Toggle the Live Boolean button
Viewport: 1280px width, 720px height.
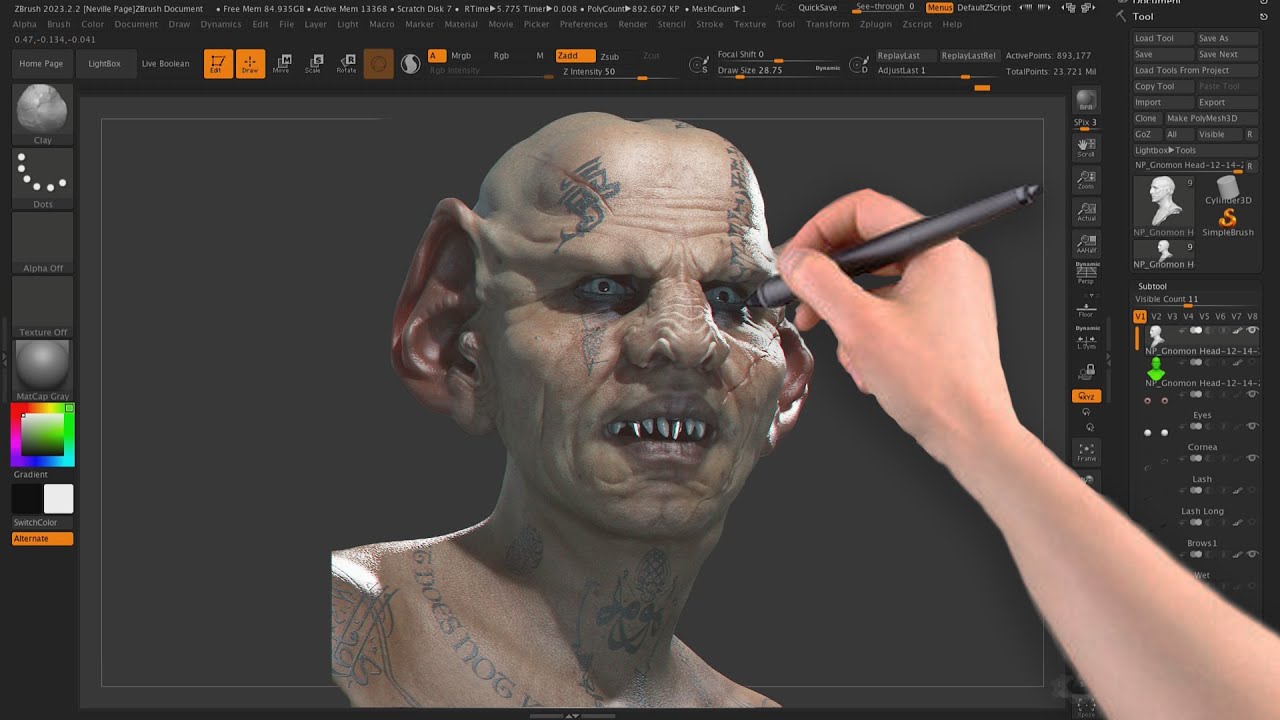click(165, 64)
